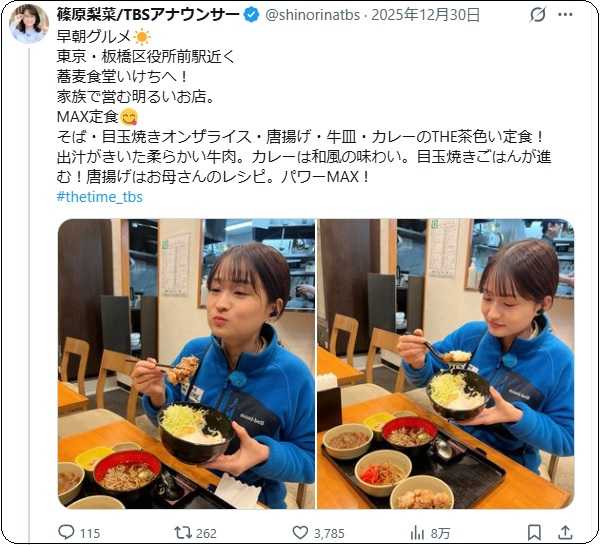Enlarge the left photo of karaage bite
Viewport: 600px width, 545px height.
tap(186, 364)
